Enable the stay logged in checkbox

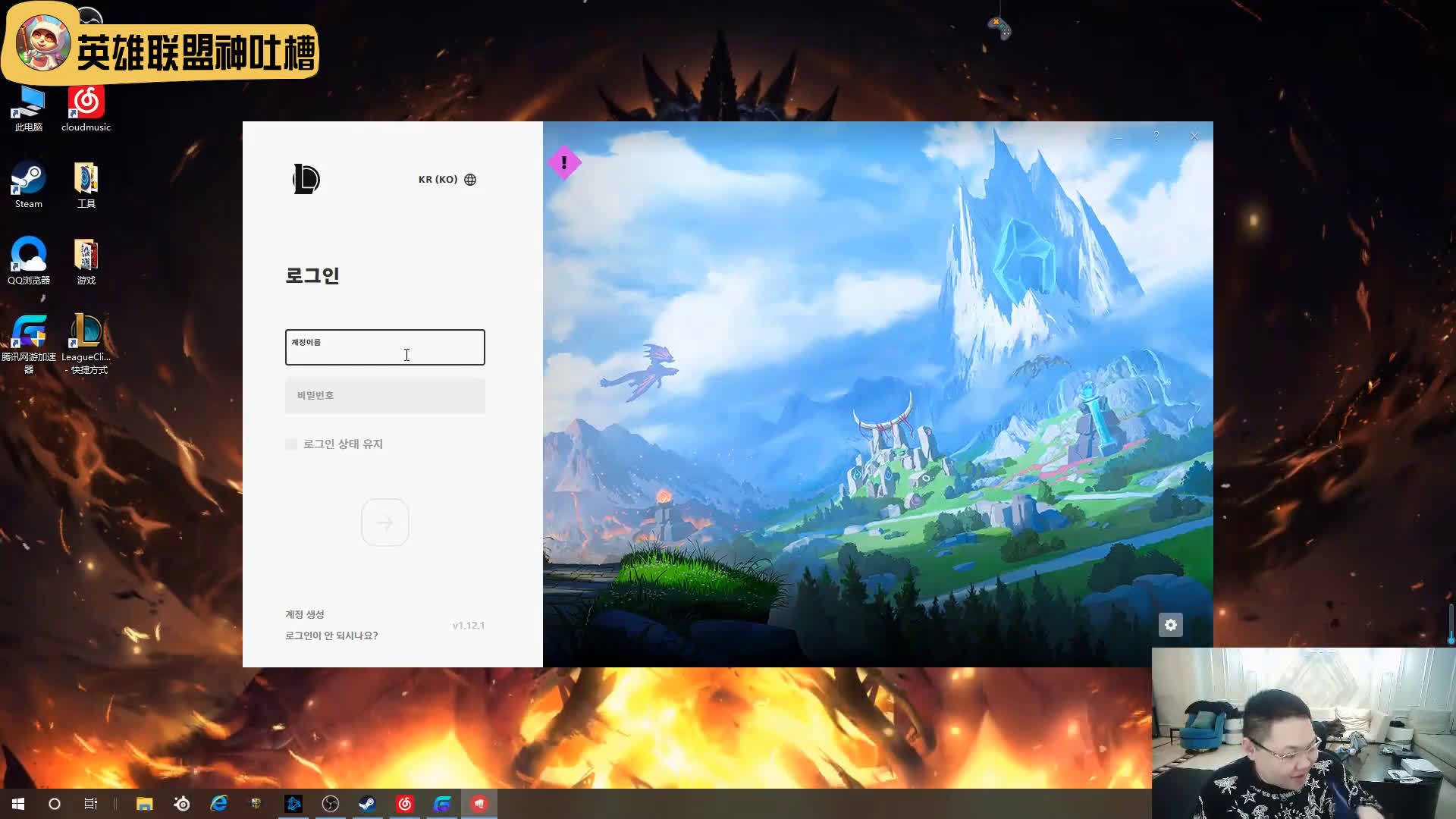291,444
